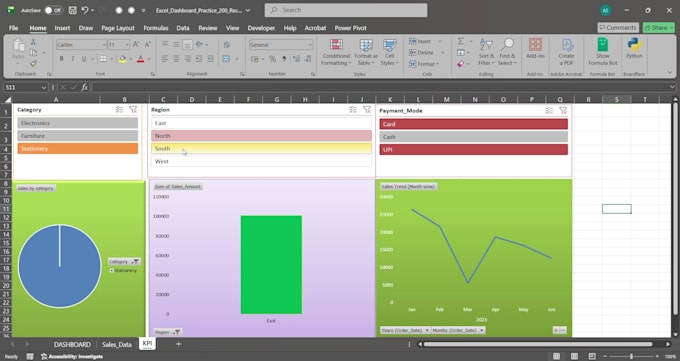Apply italic formatting with I icon
Viewport: 680px width, 361px height.
[72, 59]
